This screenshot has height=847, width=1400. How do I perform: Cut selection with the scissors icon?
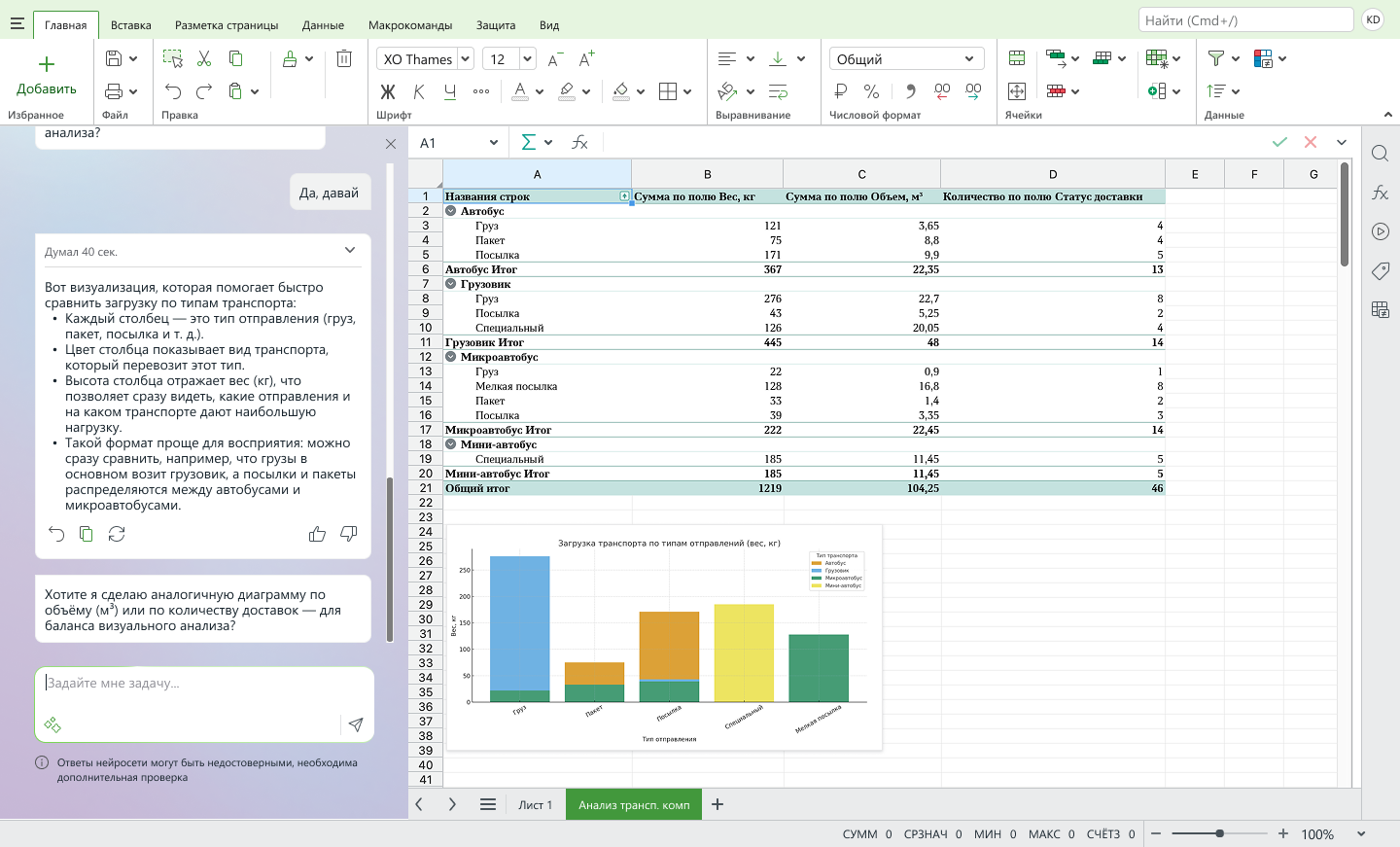coord(204,59)
